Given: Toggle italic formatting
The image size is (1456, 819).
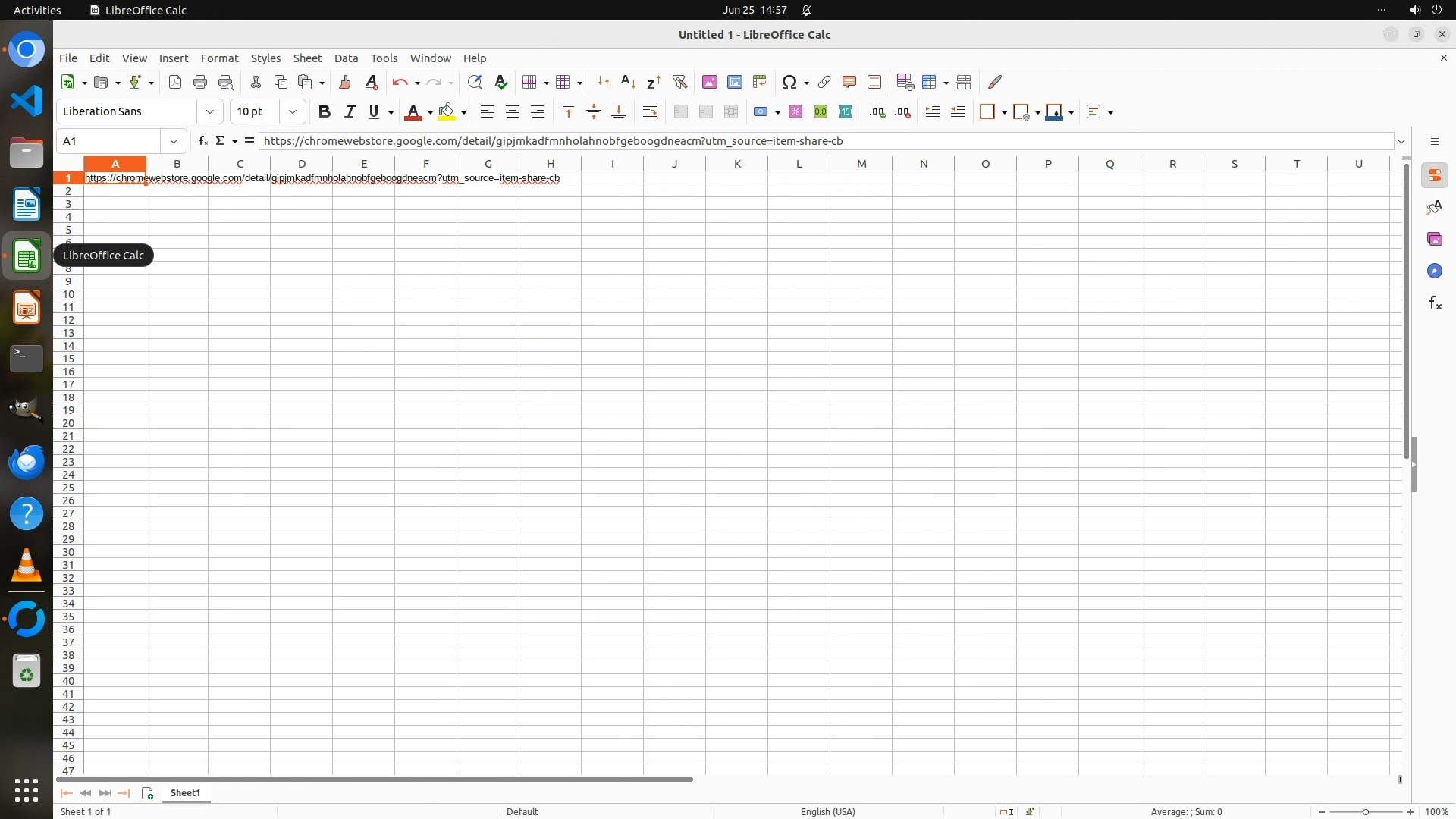Looking at the screenshot, I should click(350, 112).
